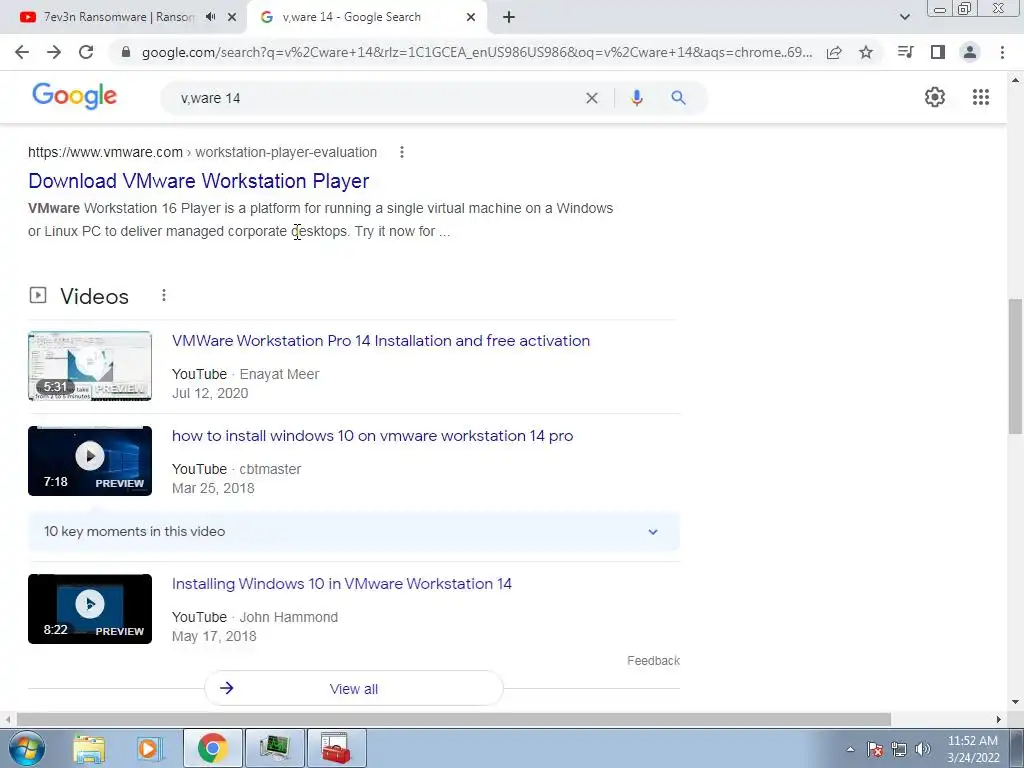This screenshot has height=768, width=1024.
Task: Play the 8:22 video thumbnail
Action: pyautogui.click(x=90, y=609)
